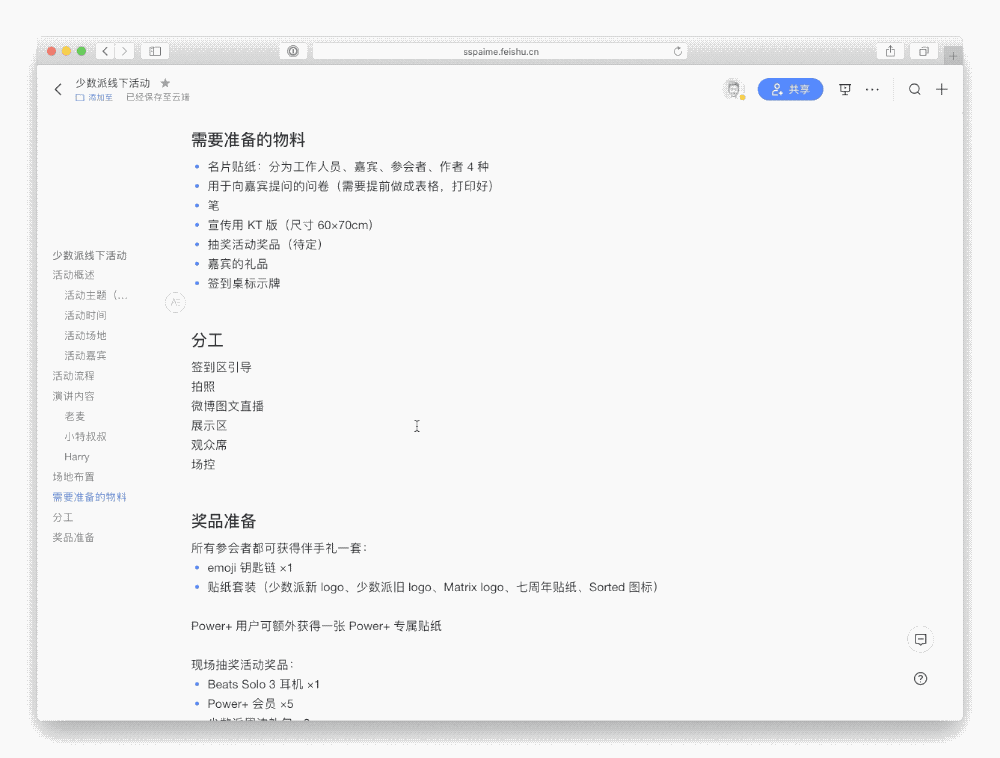This screenshot has height=758, width=1000.
Task: Show all tabs with the tab overview icon
Action: (922, 50)
